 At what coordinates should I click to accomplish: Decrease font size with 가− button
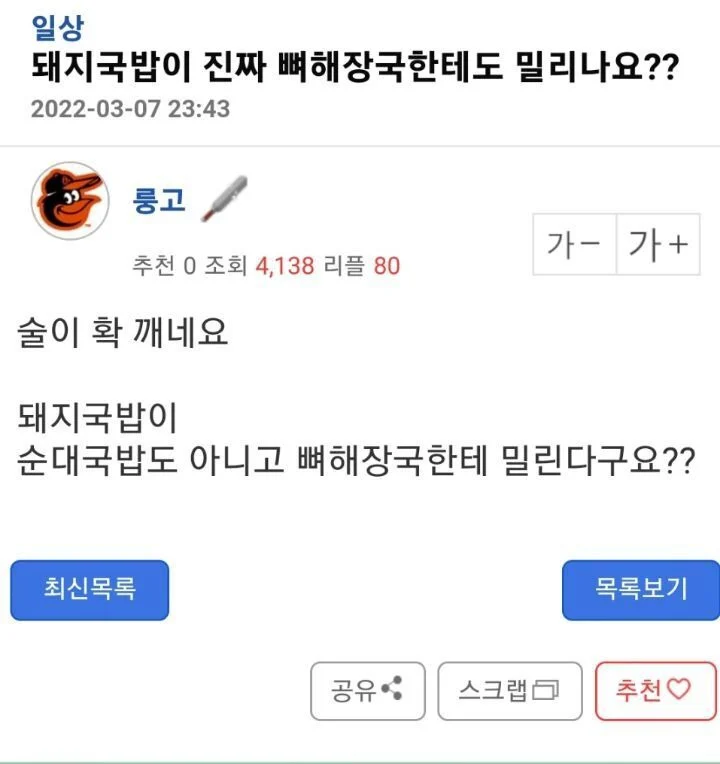[574, 244]
